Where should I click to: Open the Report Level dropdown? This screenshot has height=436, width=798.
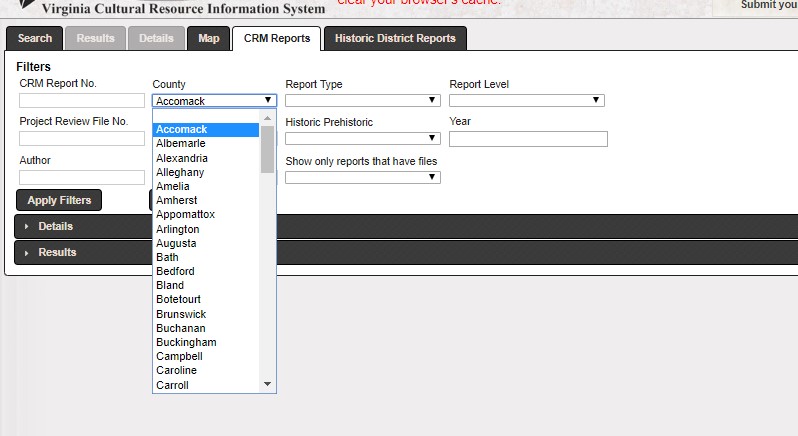527,100
